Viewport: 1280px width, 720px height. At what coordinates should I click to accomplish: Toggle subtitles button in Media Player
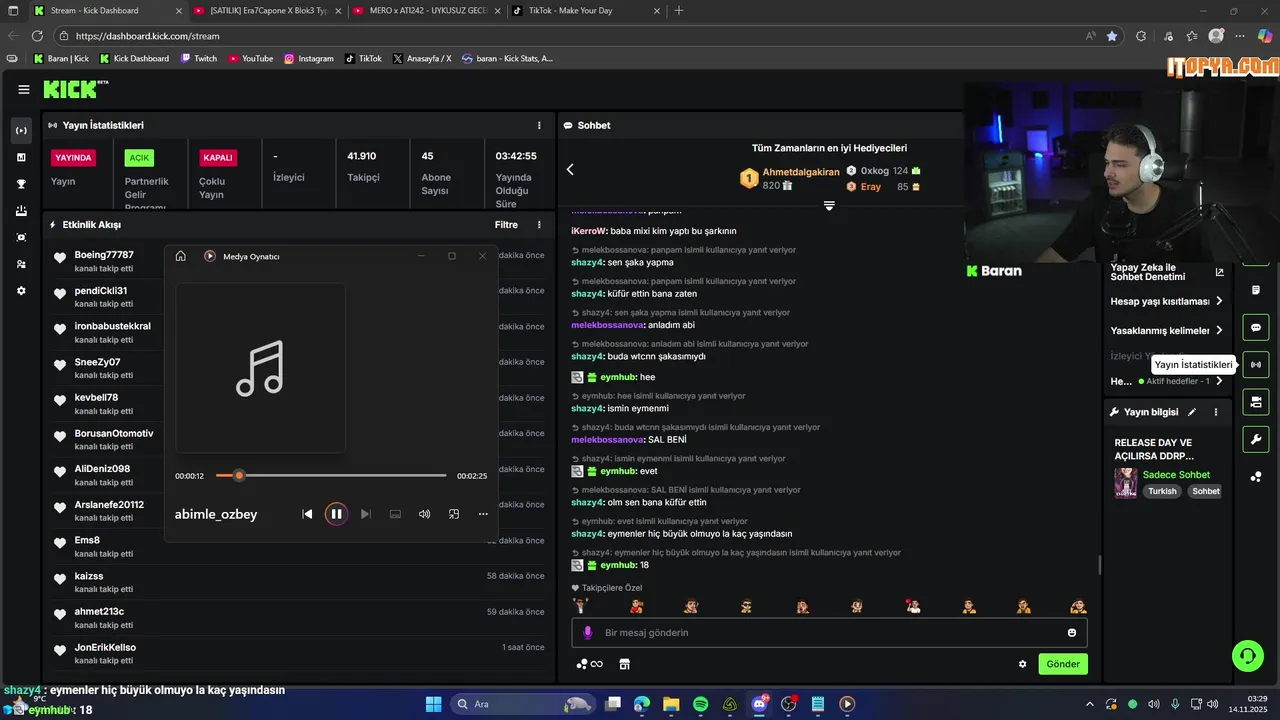coord(395,514)
